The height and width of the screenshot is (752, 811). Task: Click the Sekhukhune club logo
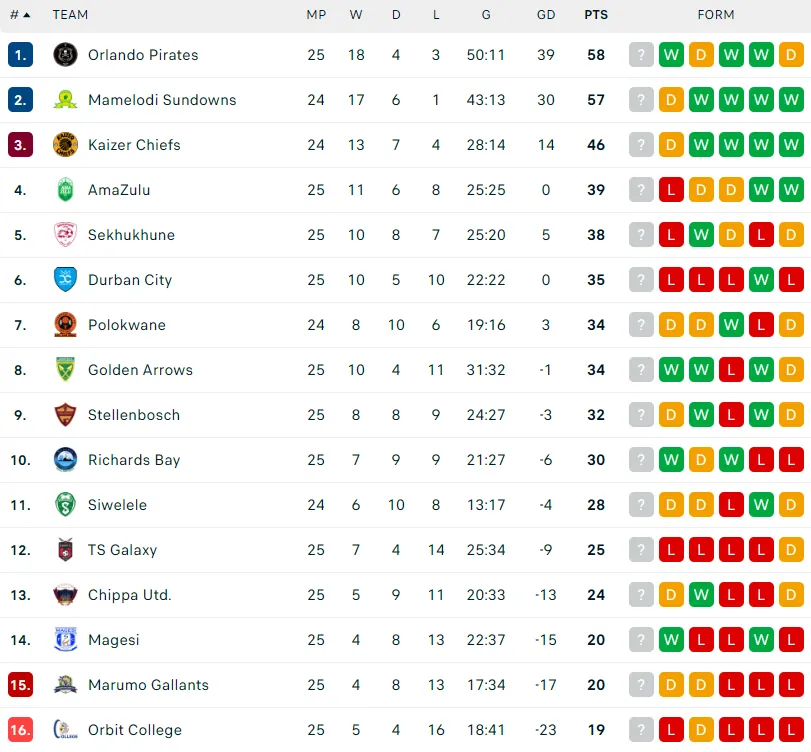point(65,235)
